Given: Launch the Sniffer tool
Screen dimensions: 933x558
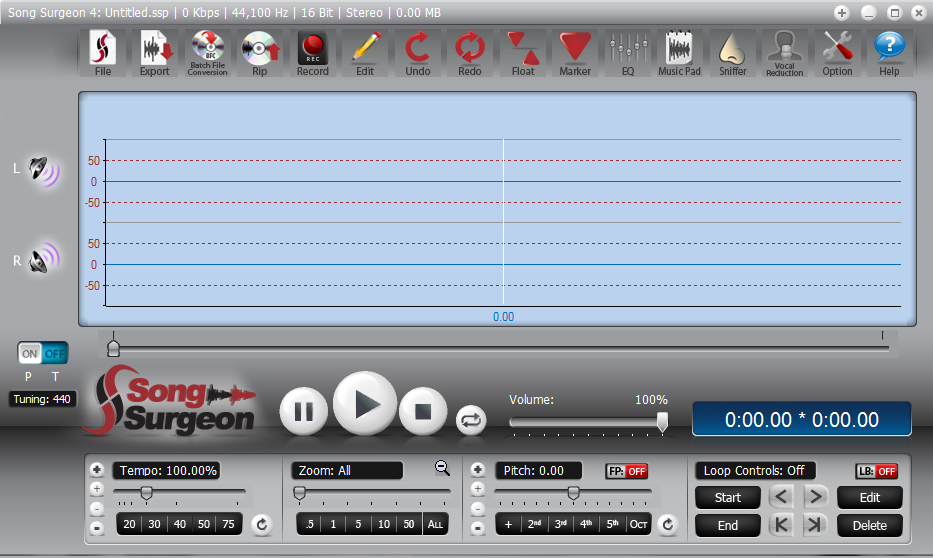Looking at the screenshot, I should pyautogui.click(x=732, y=54).
